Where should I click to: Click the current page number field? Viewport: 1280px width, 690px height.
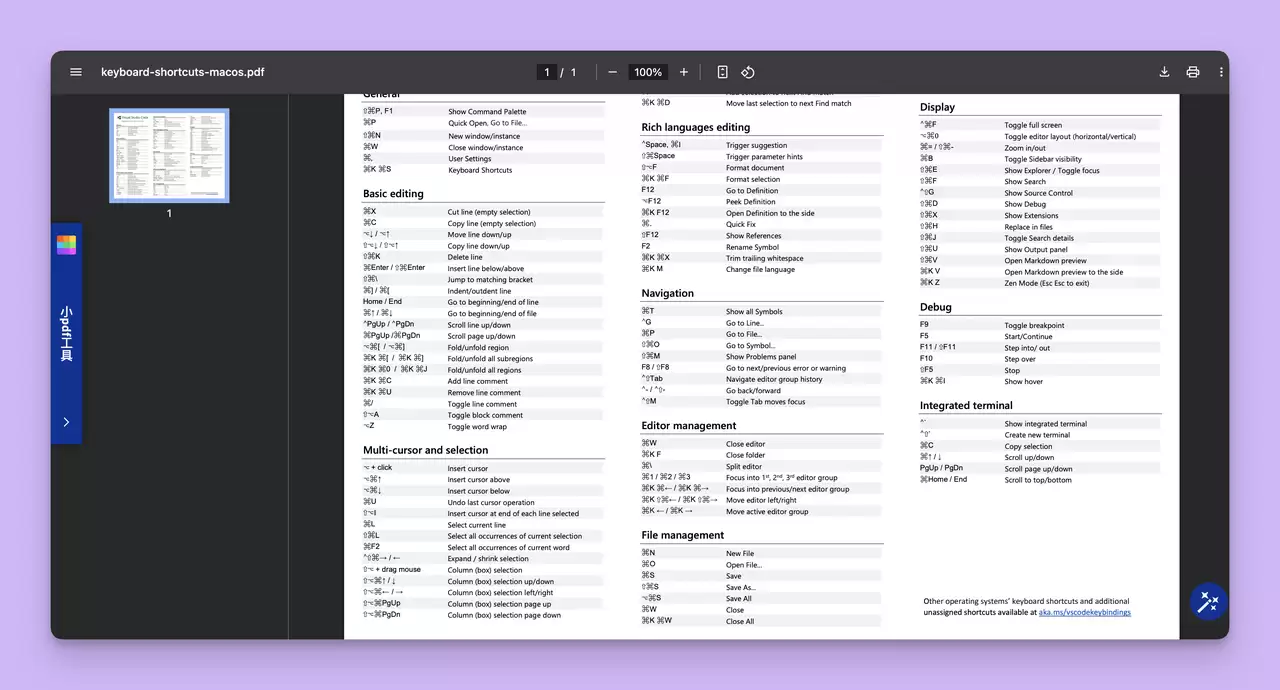(x=547, y=72)
